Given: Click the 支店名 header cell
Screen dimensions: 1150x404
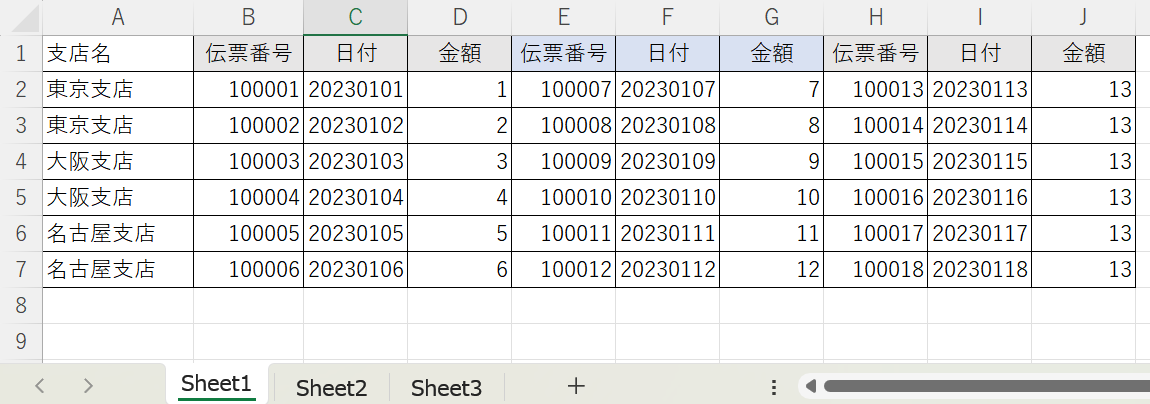Looking at the screenshot, I should [x=118, y=54].
